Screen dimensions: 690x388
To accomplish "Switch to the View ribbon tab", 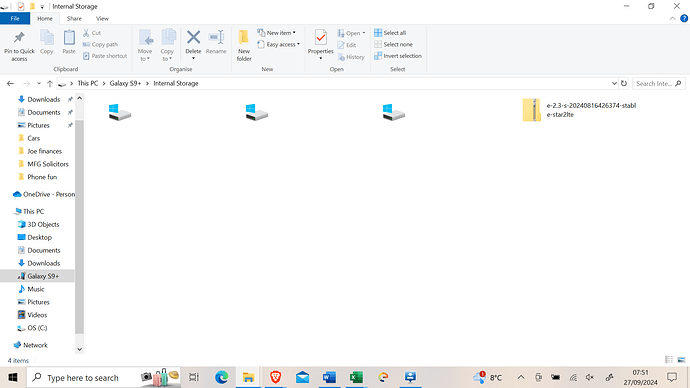I will click(102, 18).
